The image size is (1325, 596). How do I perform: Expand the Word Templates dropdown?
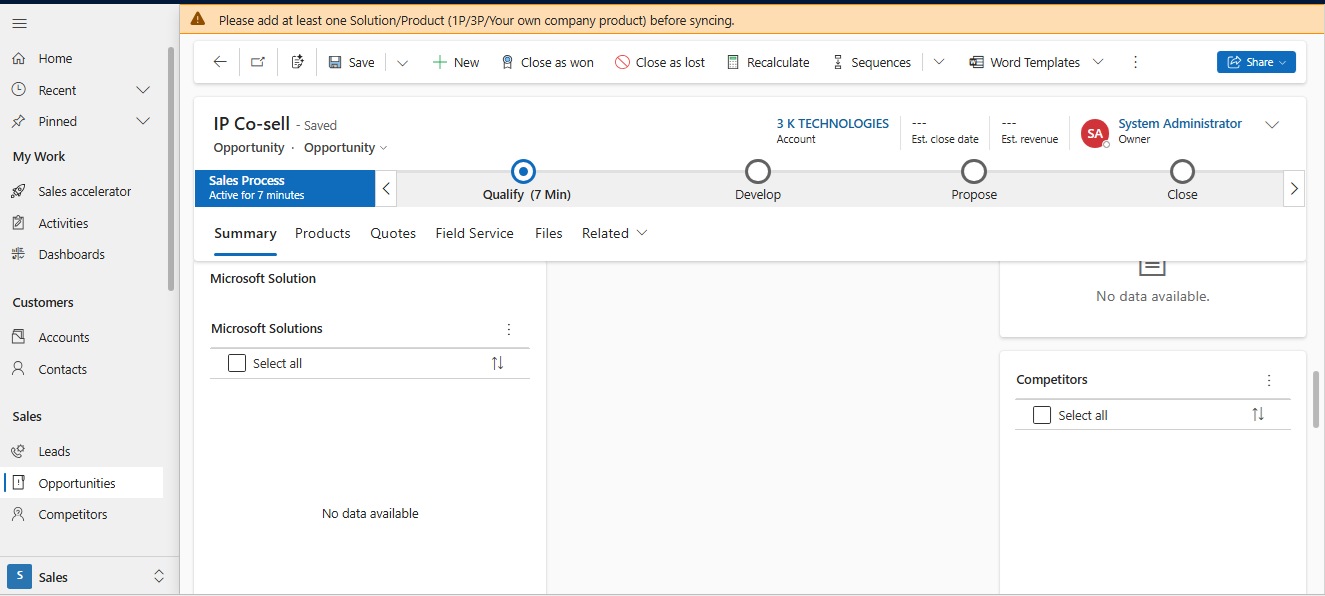(x=1098, y=62)
